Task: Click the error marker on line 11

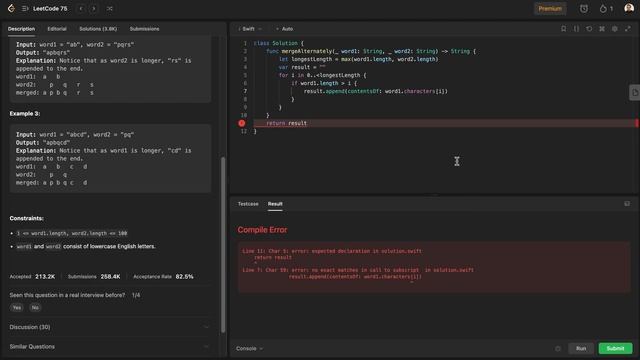Action: click(x=242, y=123)
